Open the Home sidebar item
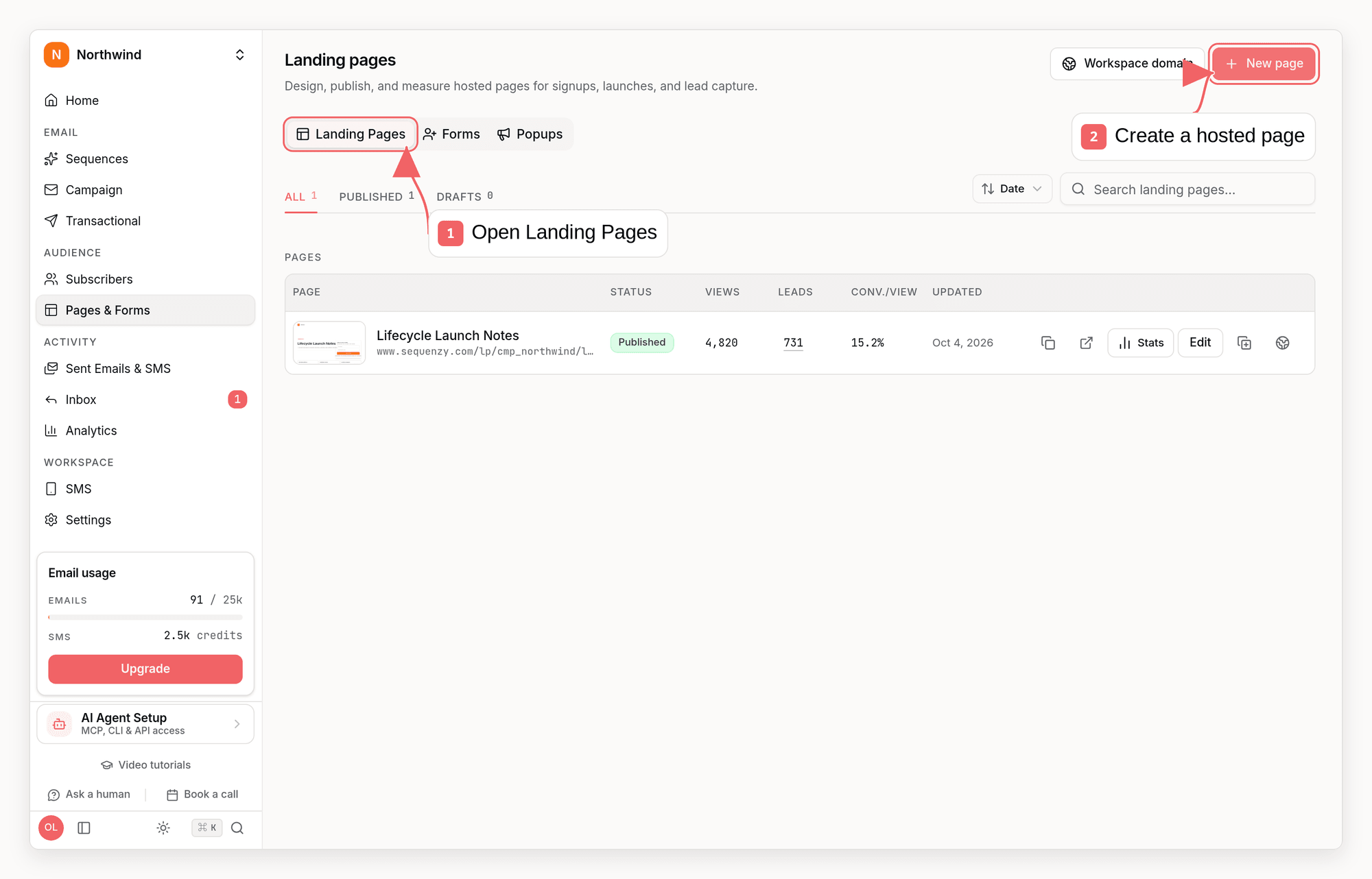The image size is (1372, 879). [x=145, y=101]
